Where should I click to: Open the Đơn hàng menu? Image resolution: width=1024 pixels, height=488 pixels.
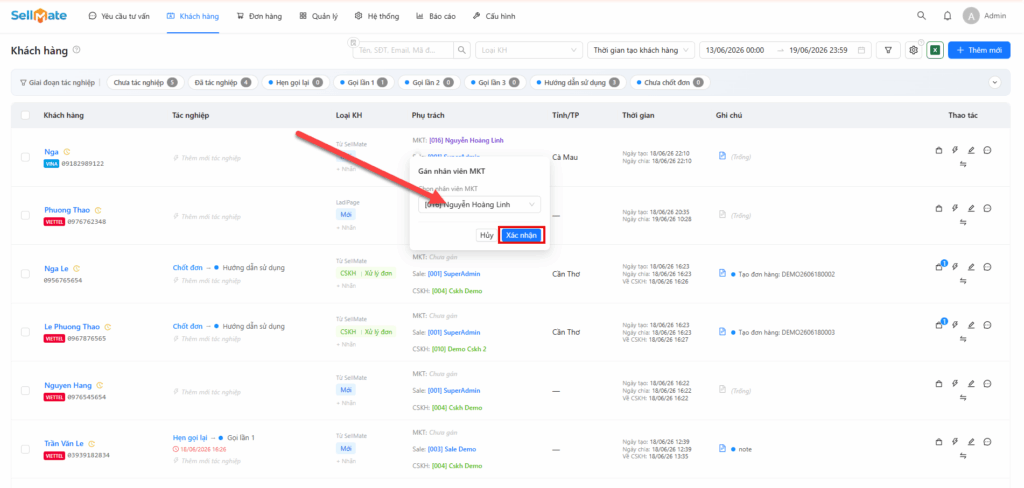pyautogui.click(x=259, y=16)
